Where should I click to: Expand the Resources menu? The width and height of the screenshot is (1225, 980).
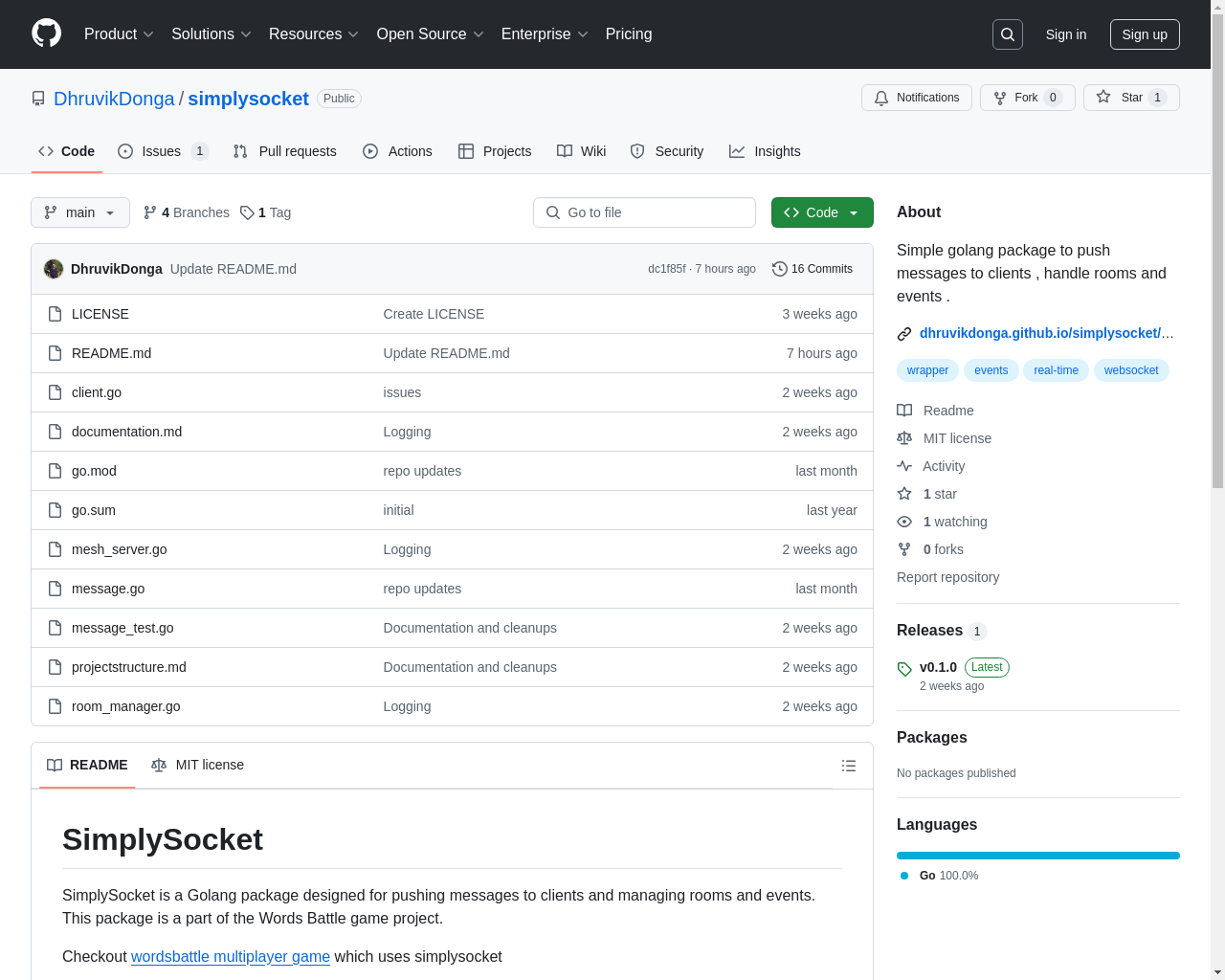[x=314, y=34]
